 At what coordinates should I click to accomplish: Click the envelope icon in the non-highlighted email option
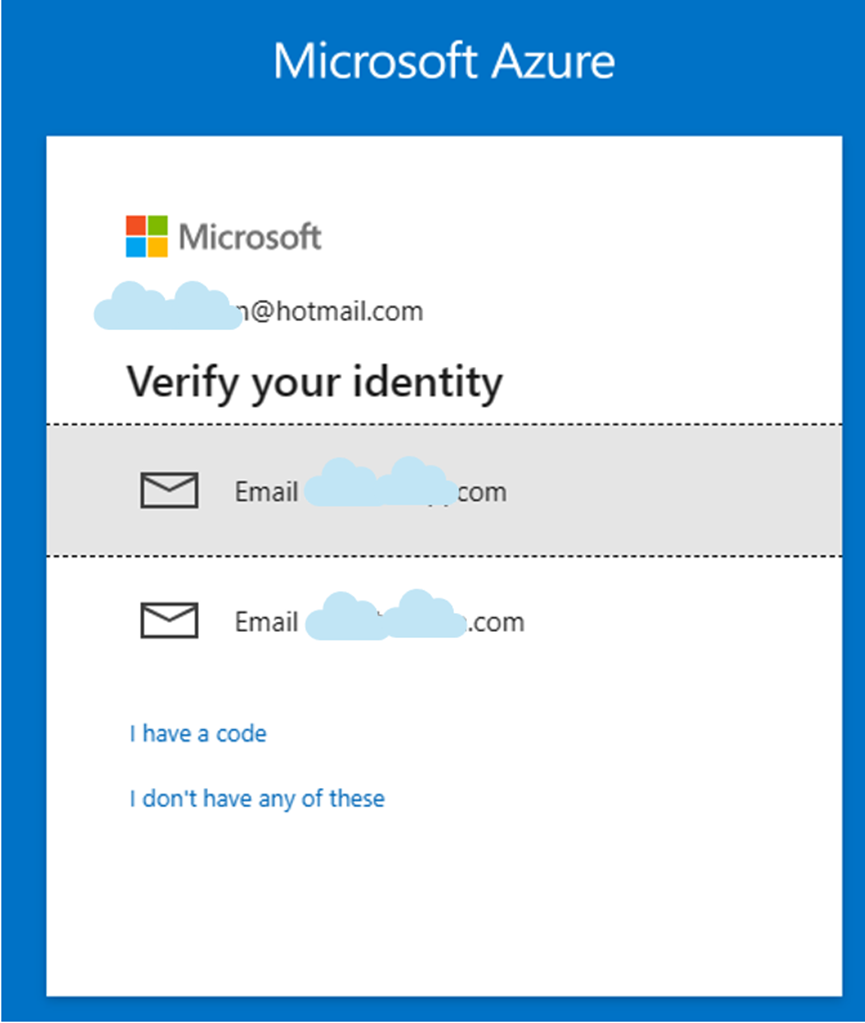pos(169,621)
